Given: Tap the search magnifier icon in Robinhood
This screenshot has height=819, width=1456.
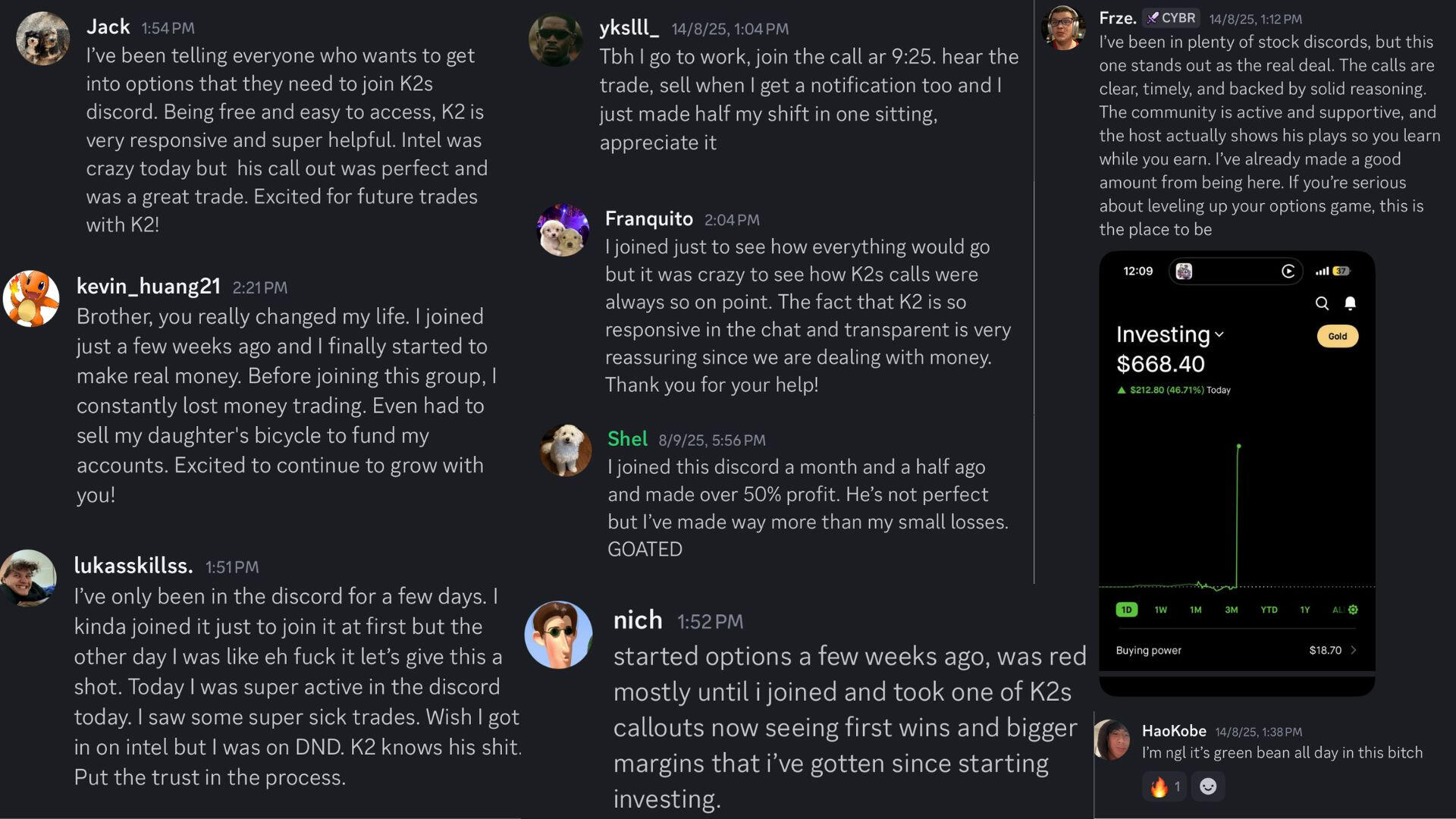Looking at the screenshot, I should (1322, 303).
